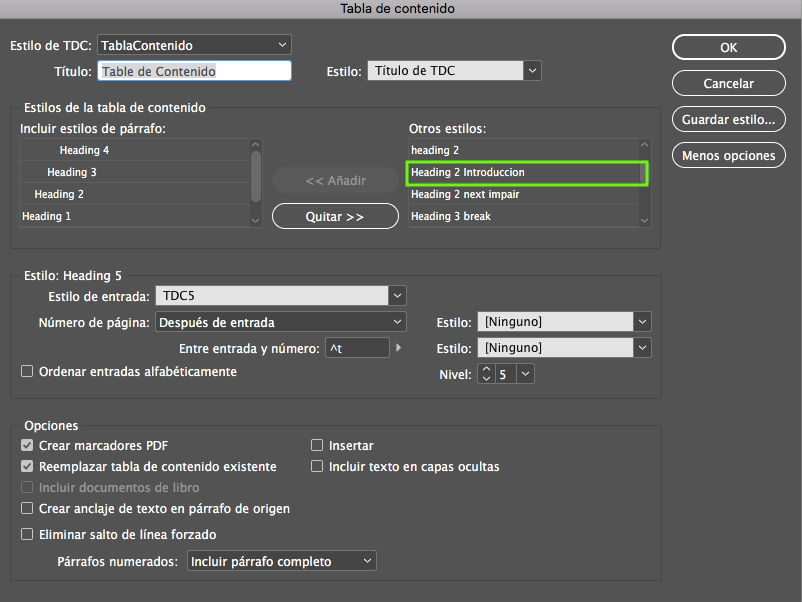Toggle Reemplazar tabla de contenido existente
Viewport: 802px width, 602px height.
(27, 466)
